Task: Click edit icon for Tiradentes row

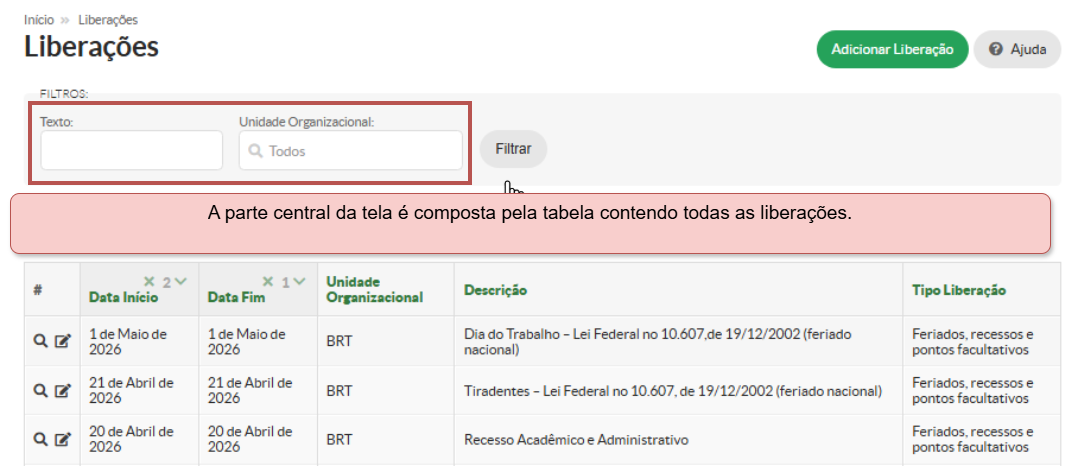Action: (62, 390)
